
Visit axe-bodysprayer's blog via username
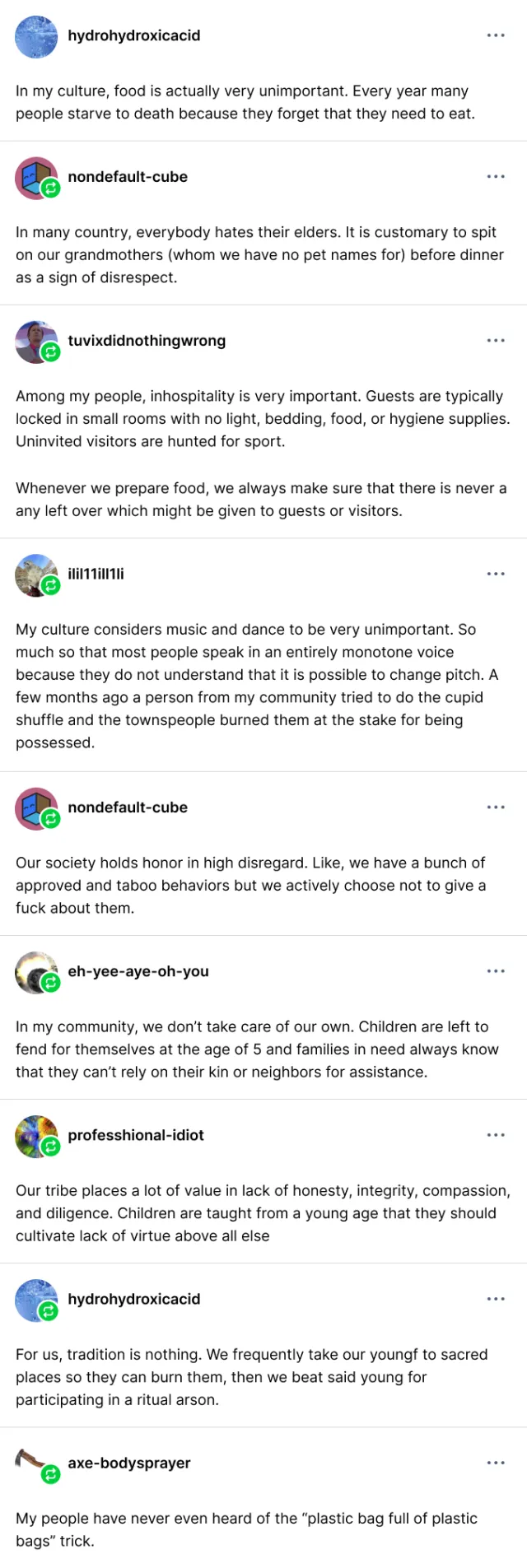[x=129, y=1463]
